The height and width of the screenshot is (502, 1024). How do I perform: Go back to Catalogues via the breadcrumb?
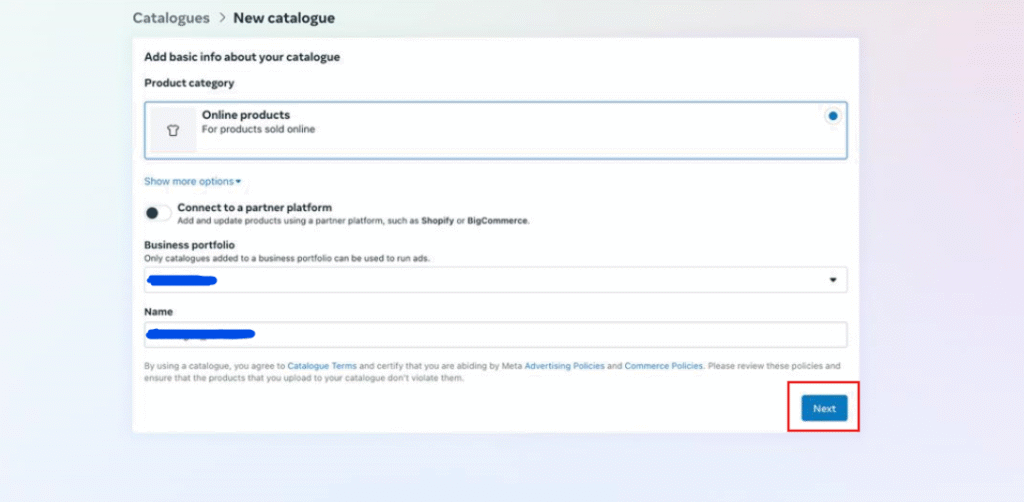pos(171,18)
